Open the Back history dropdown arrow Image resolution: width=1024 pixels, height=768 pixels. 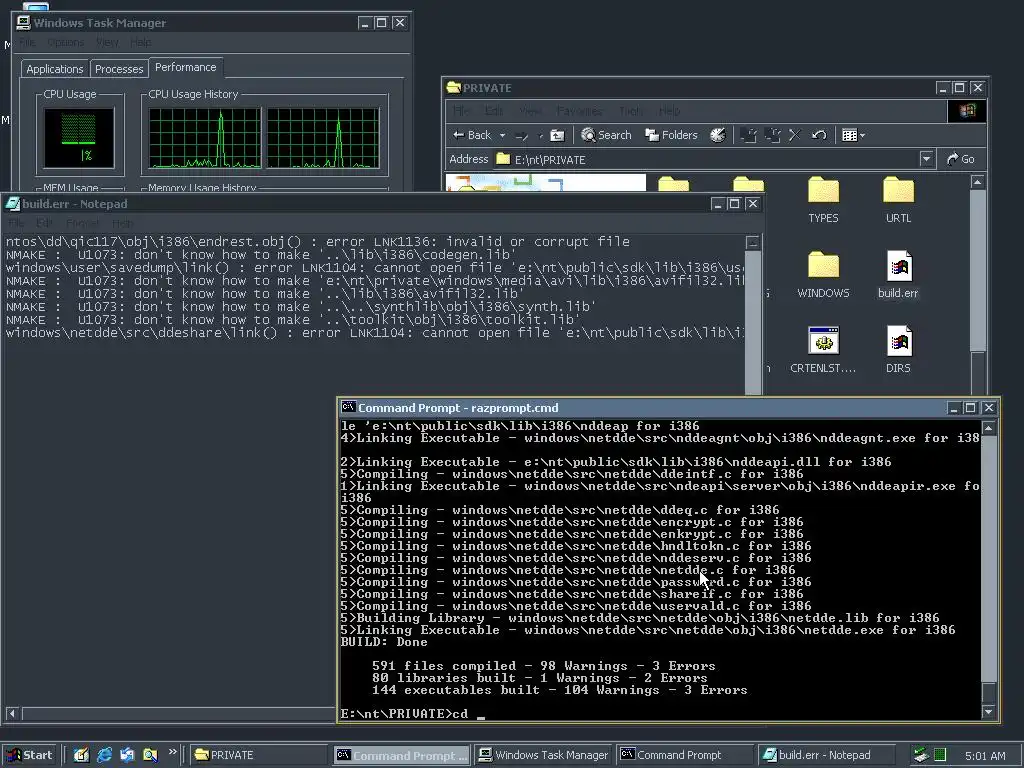502,136
